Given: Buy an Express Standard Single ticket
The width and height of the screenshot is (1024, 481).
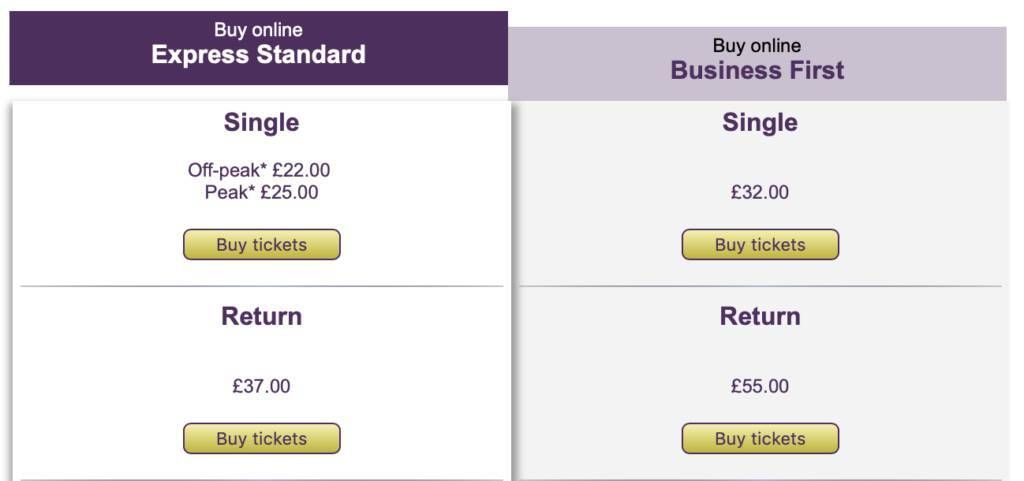Looking at the screenshot, I should click(x=261, y=245).
